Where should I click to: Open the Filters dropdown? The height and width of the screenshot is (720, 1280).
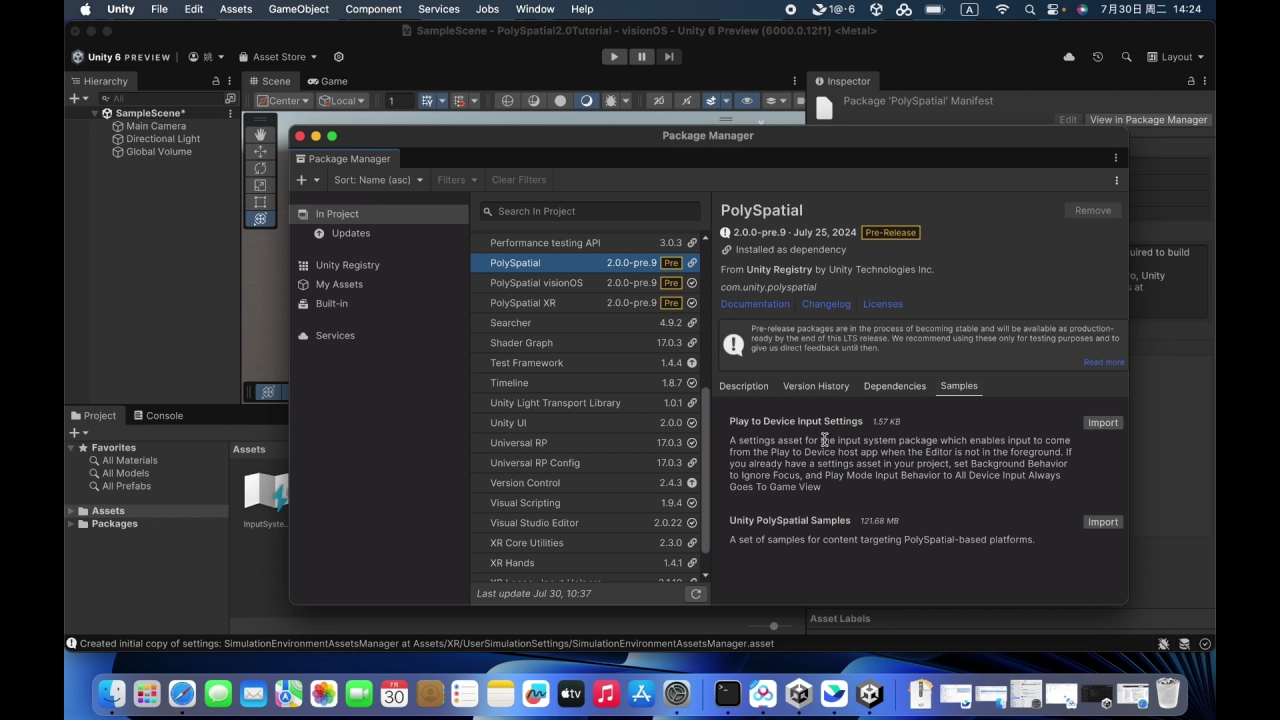point(456,180)
